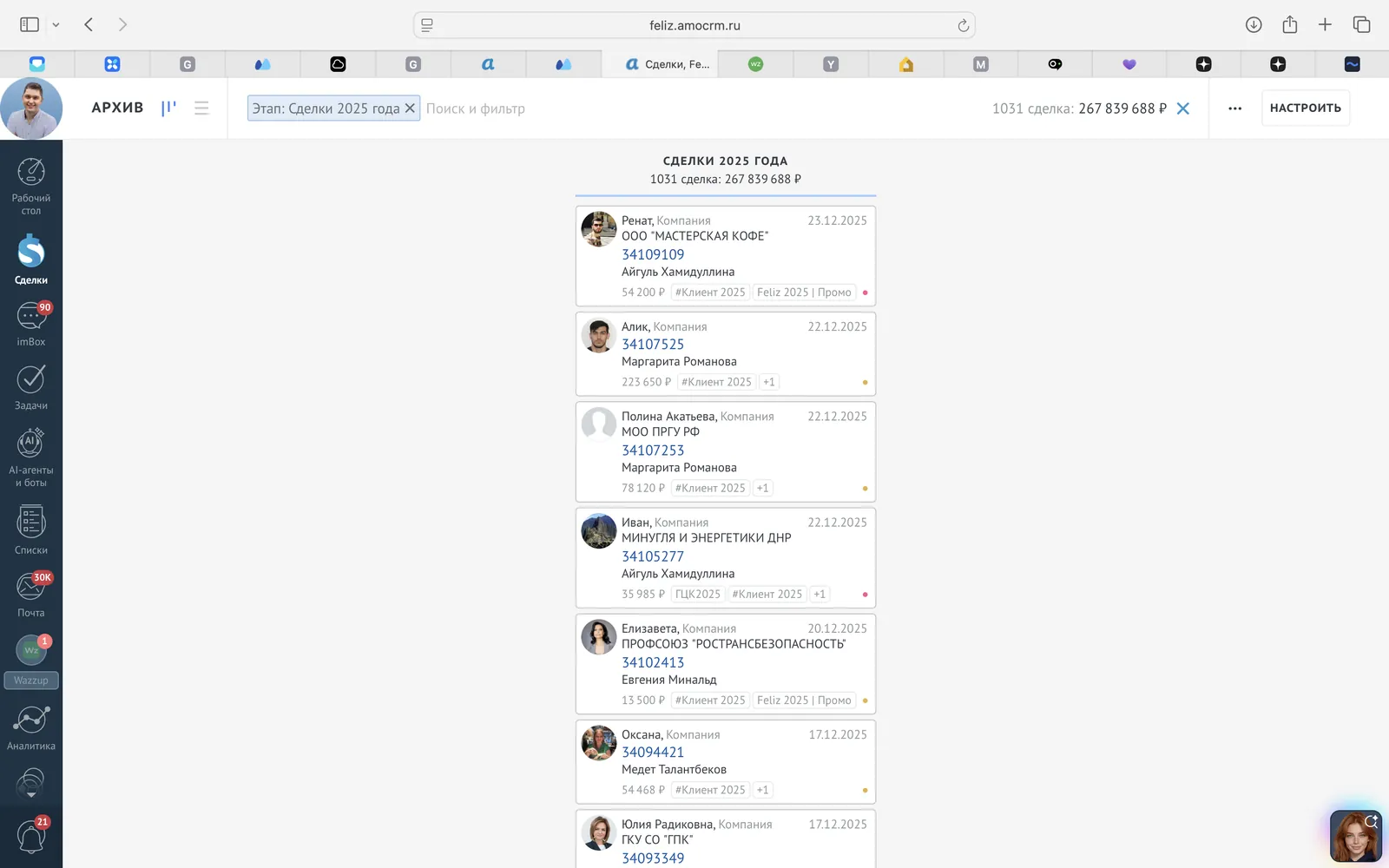Open the Рабочий стол dashboard icon
The image size is (1389, 868).
(x=31, y=186)
